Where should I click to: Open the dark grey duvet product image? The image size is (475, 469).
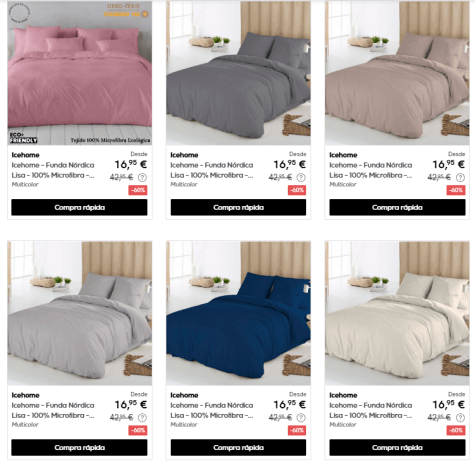238,73
